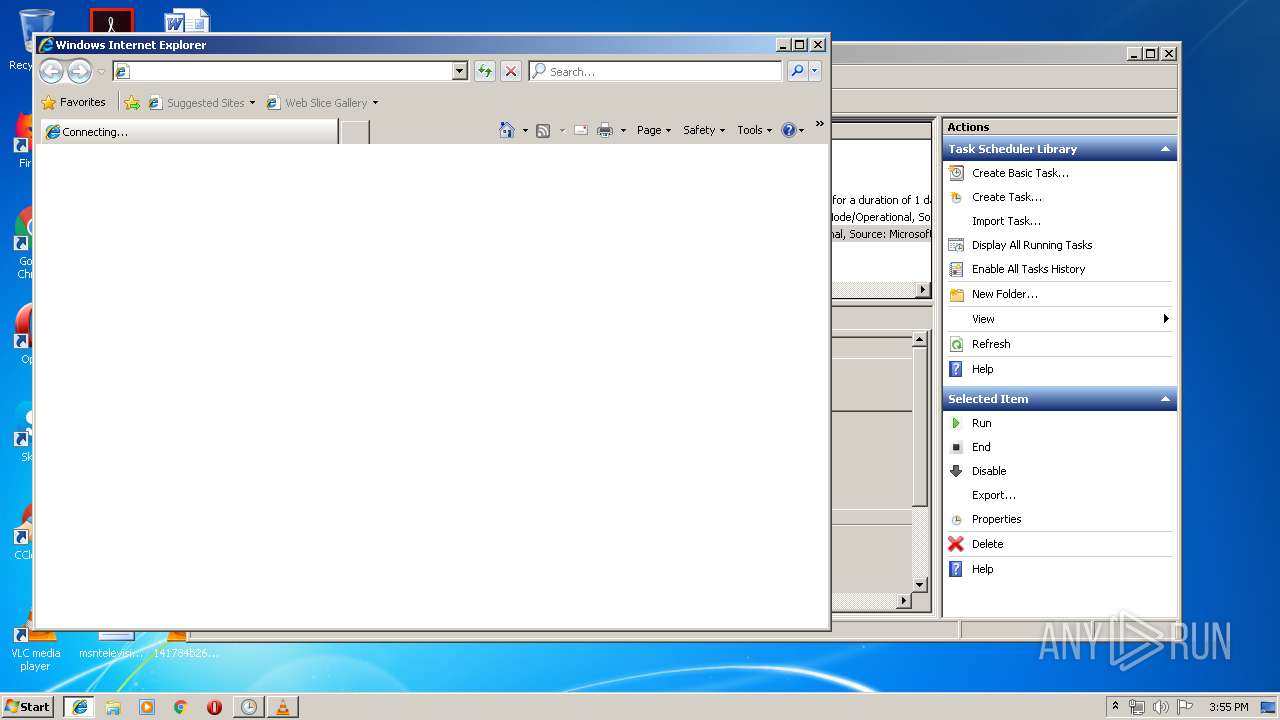This screenshot has height=720, width=1280.
Task: Open Properties of selected task
Action: coord(997,519)
